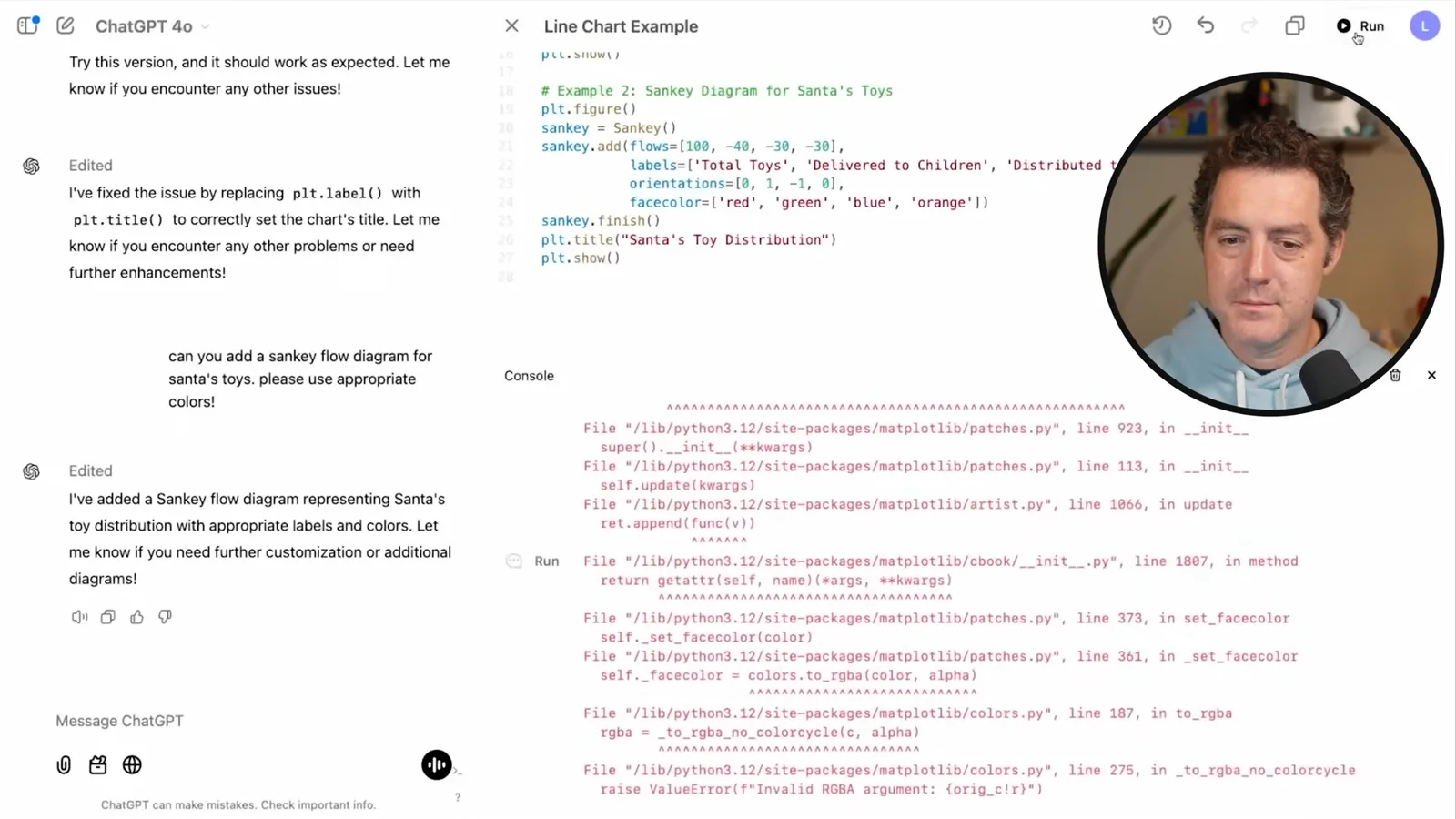Play the response with read aloud icon

[x=79, y=617]
